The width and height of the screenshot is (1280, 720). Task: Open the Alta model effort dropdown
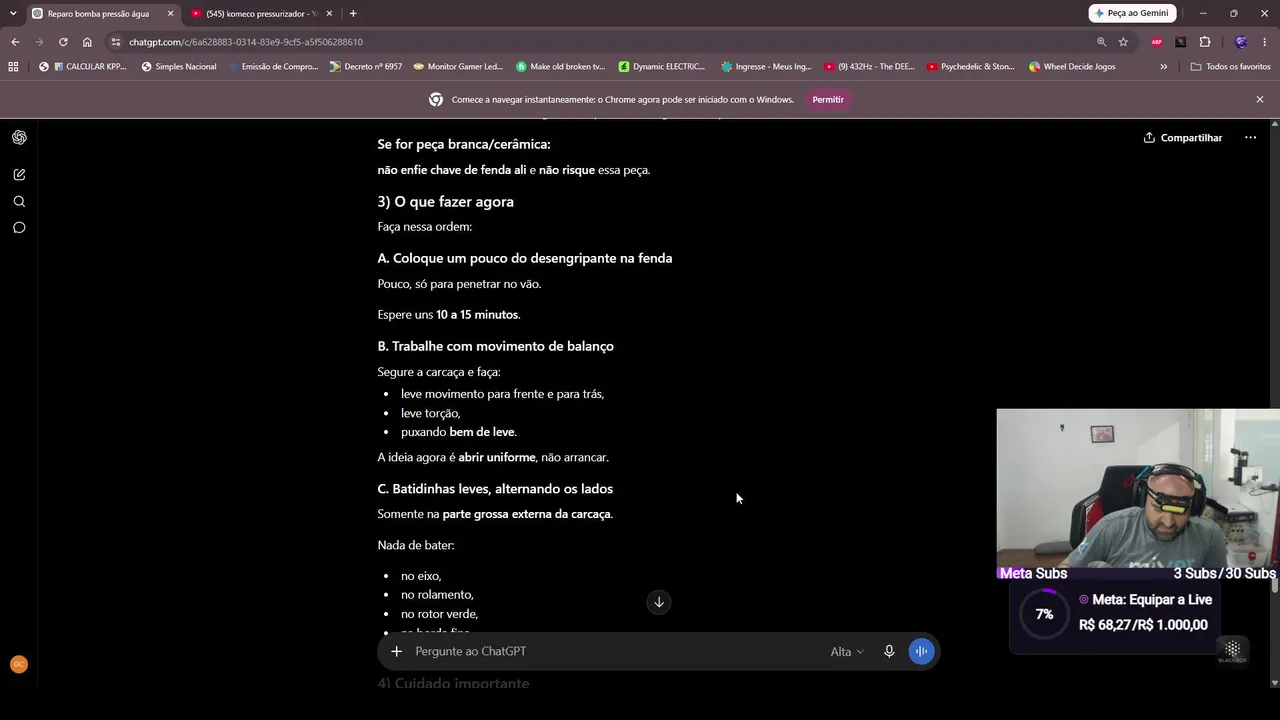click(846, 652)
